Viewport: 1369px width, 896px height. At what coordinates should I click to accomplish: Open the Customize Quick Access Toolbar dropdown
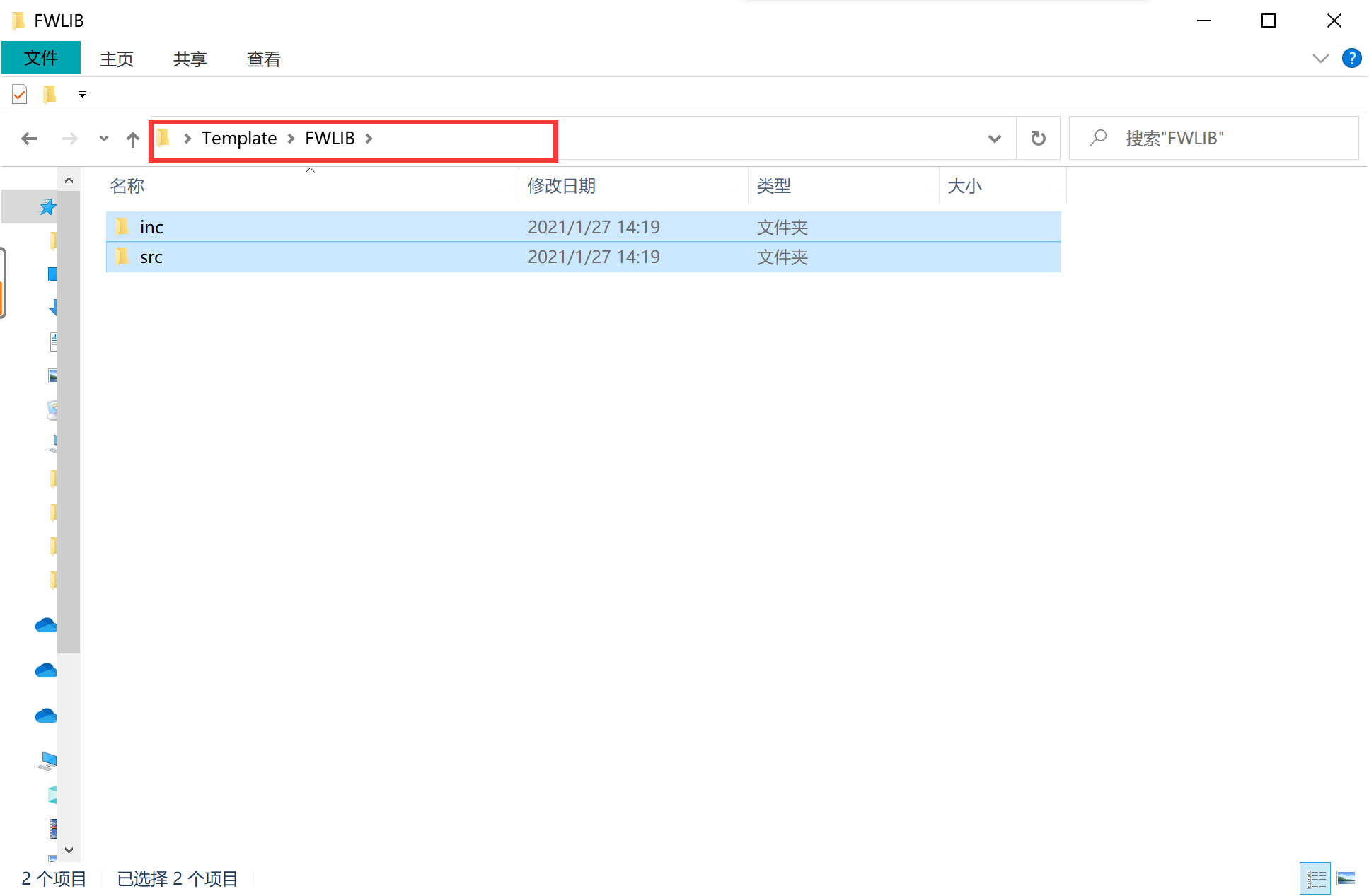(x=82, y=94)
